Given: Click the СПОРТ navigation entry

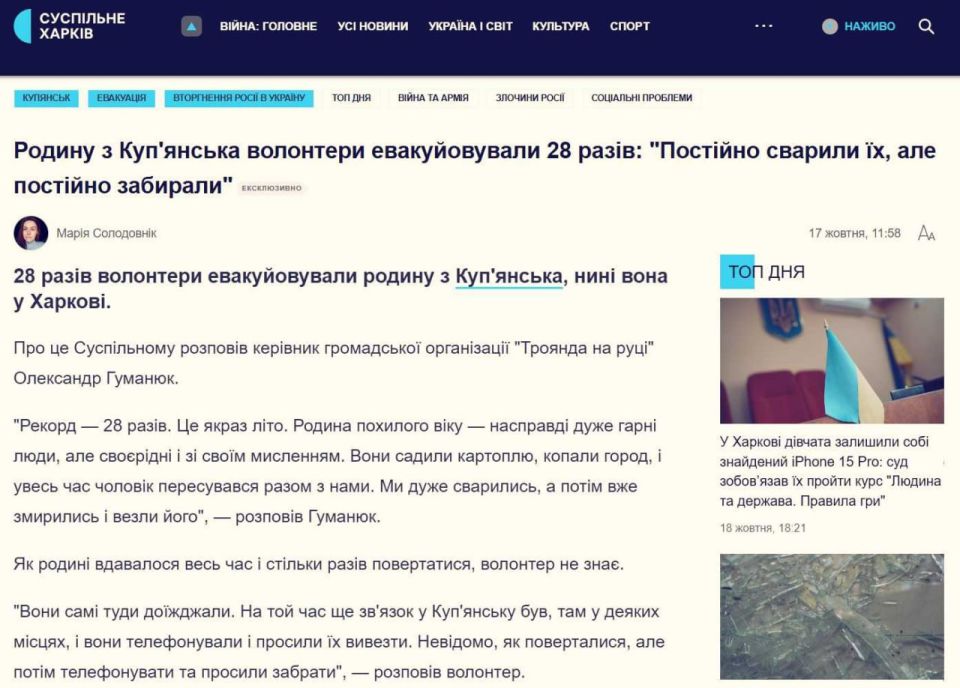Looking at the screenshot, I should coord(630,26).
